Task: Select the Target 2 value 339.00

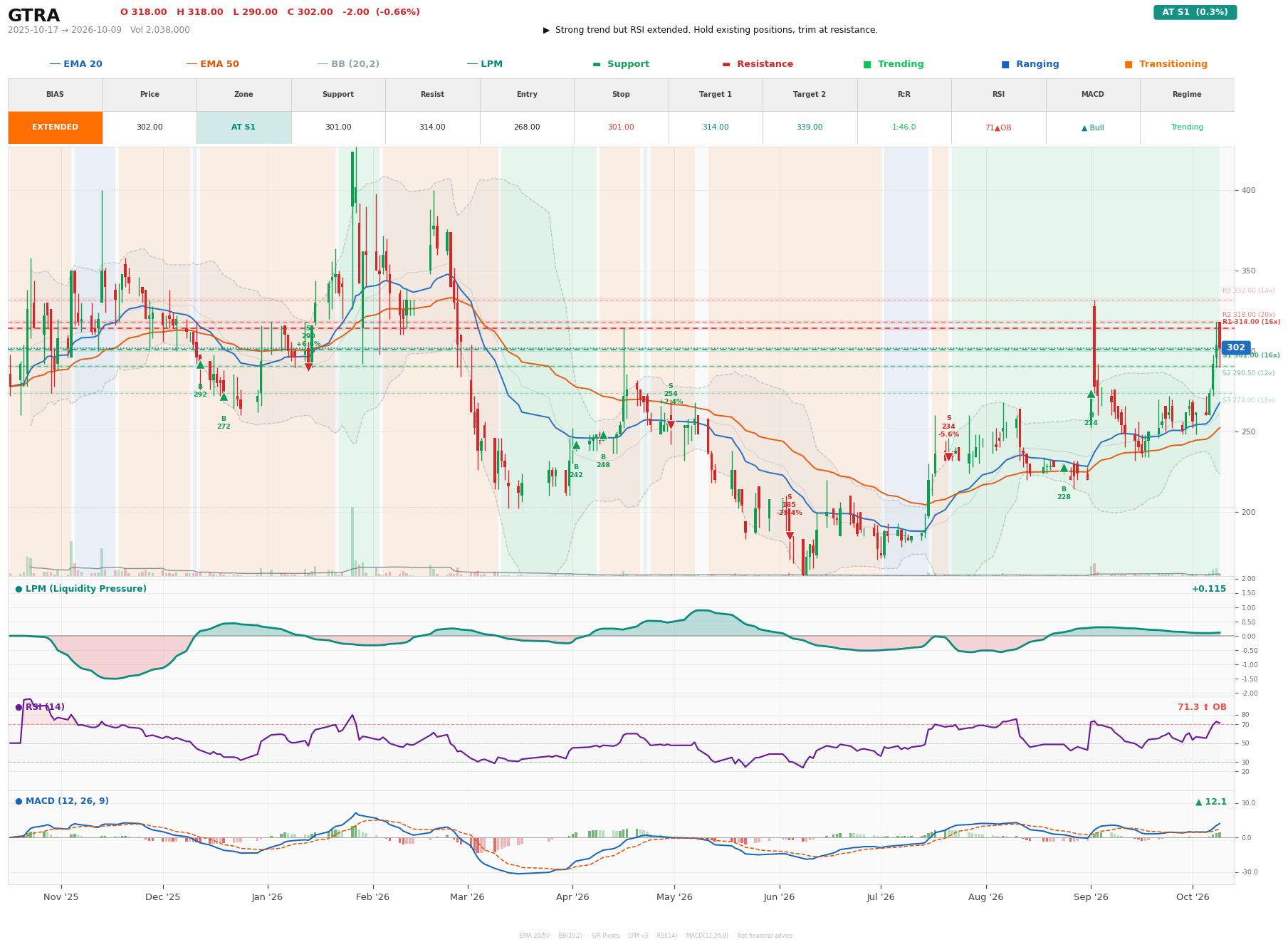Action: pos(810,127)
